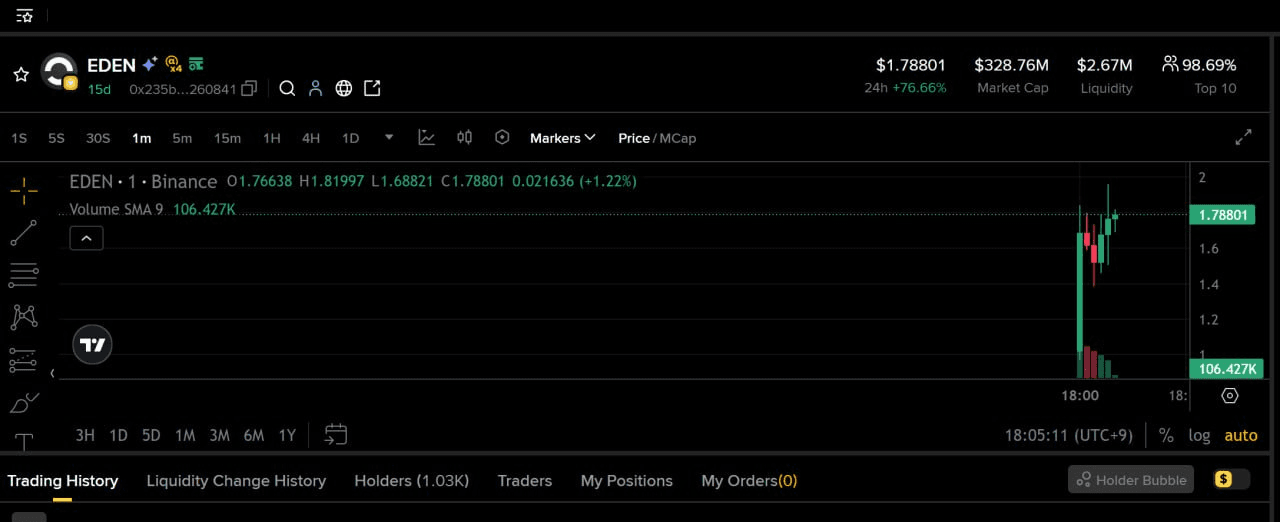Open the My Positions tab
Viewport: 1280px width, 522px height.
(627, 481)
